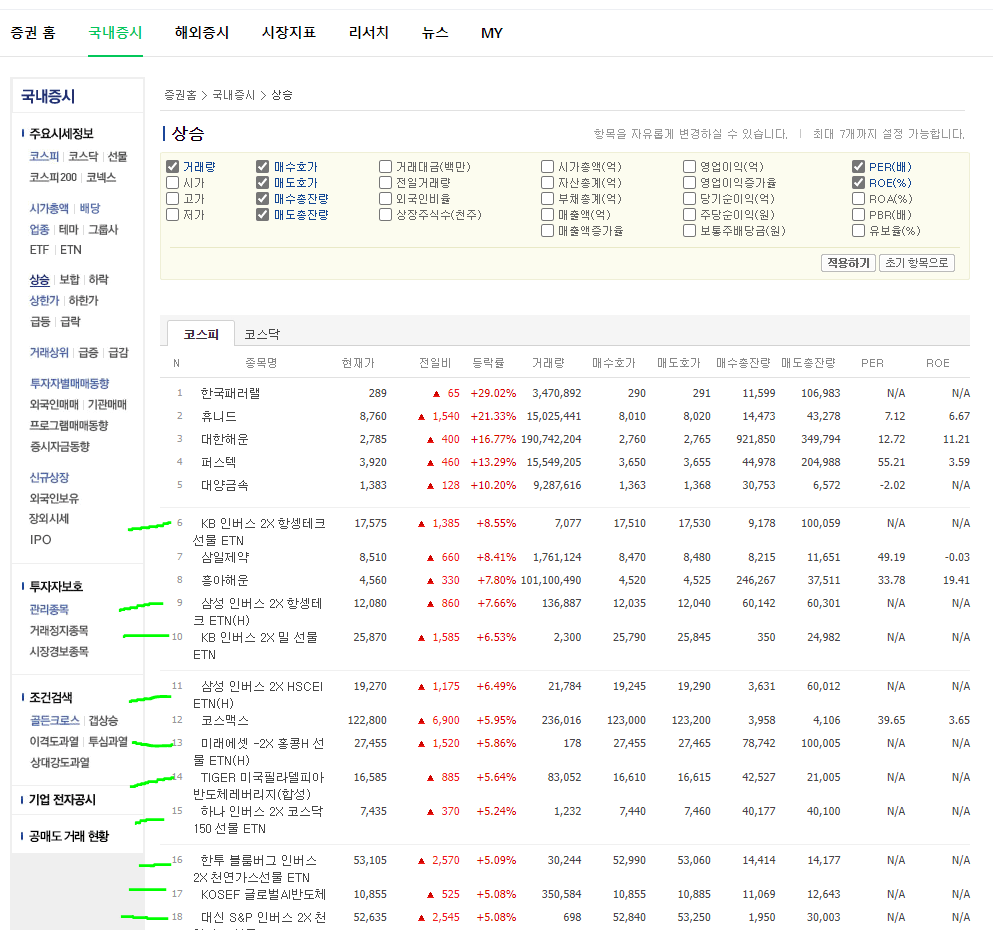The height and width of the screenshot is (930, 993).
Task: Uncheck the ROE(%) checkbox
Action: (858, 183)
